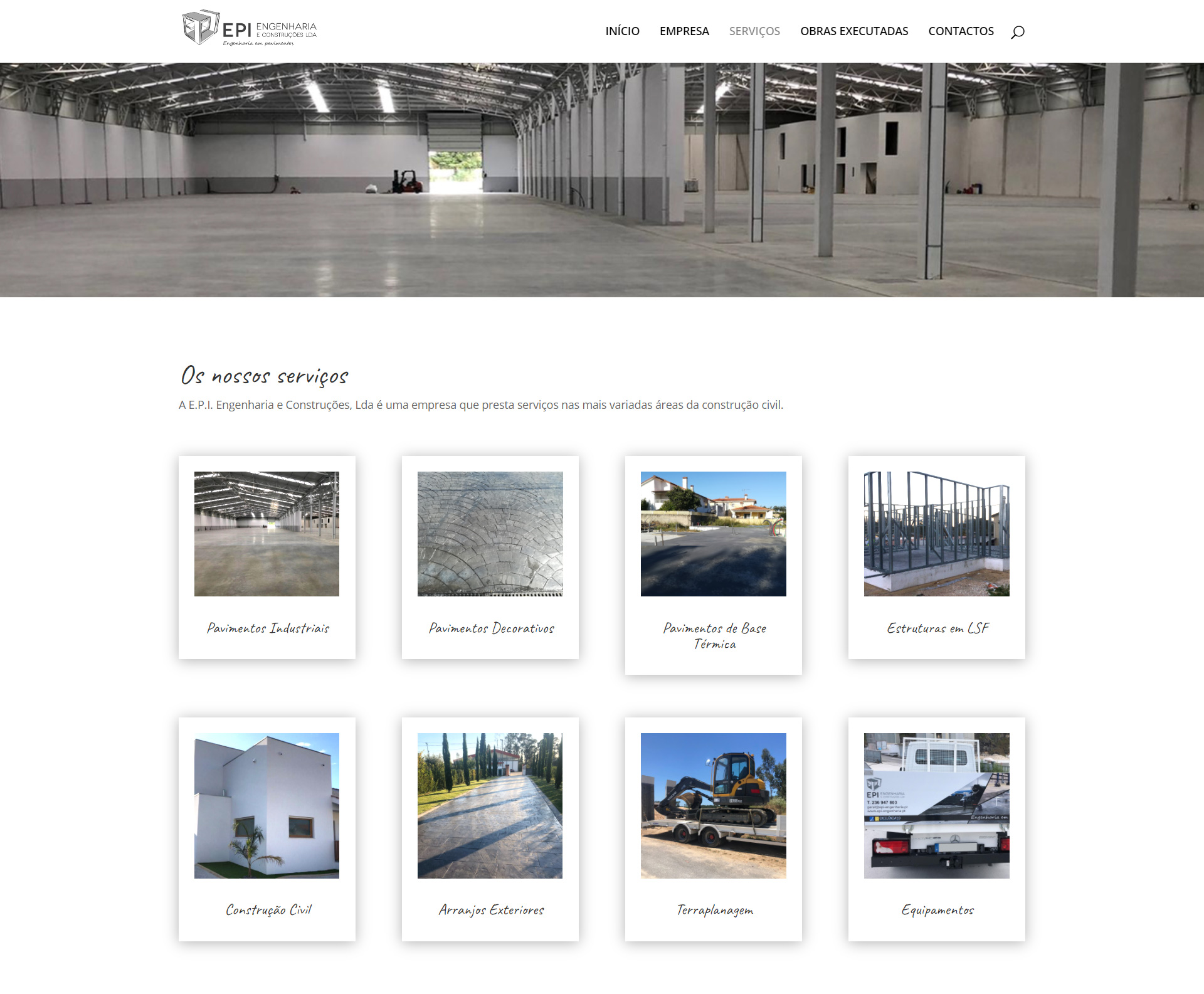Image resolution: width=1204 pixels, height=994 pixels.
Task: Follow the Pavimentos Decorativos title link
Action: pos(491,628)
